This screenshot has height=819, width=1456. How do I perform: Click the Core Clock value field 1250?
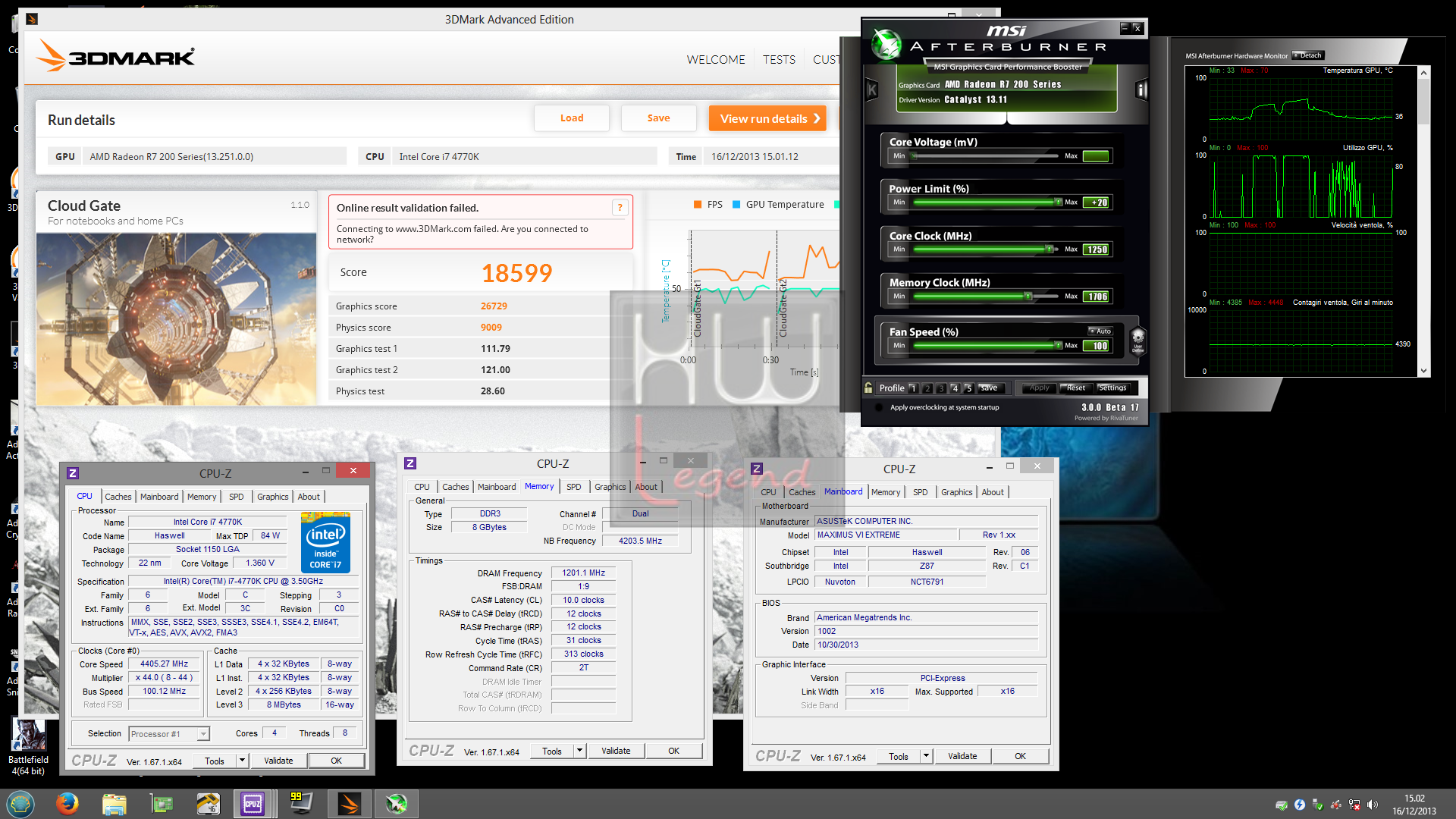click(x=1097, y=249)
